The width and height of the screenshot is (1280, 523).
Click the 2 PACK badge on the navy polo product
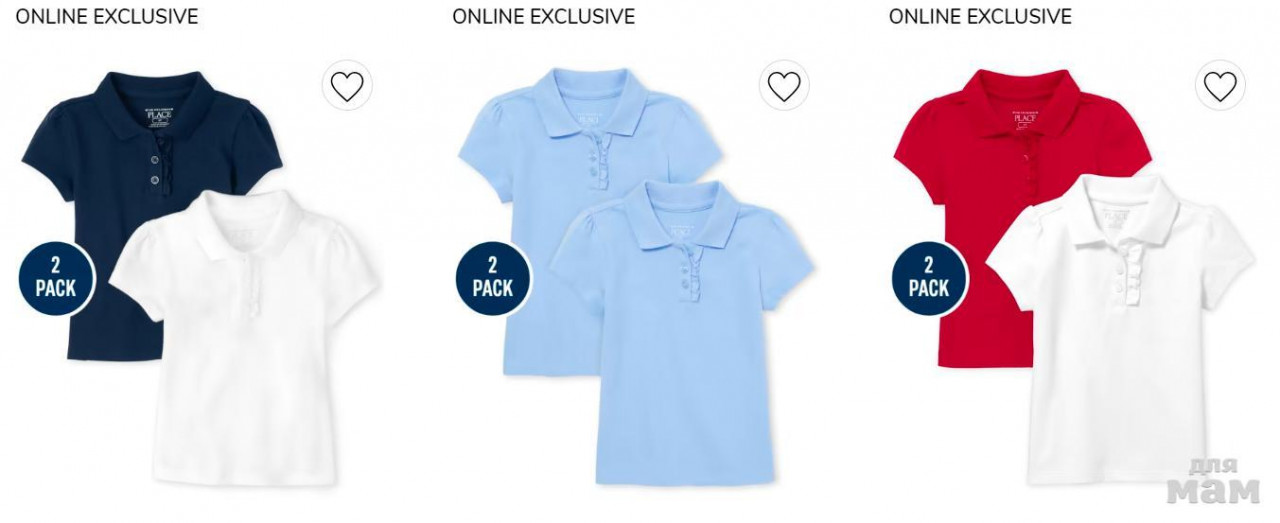click(57, 277)
